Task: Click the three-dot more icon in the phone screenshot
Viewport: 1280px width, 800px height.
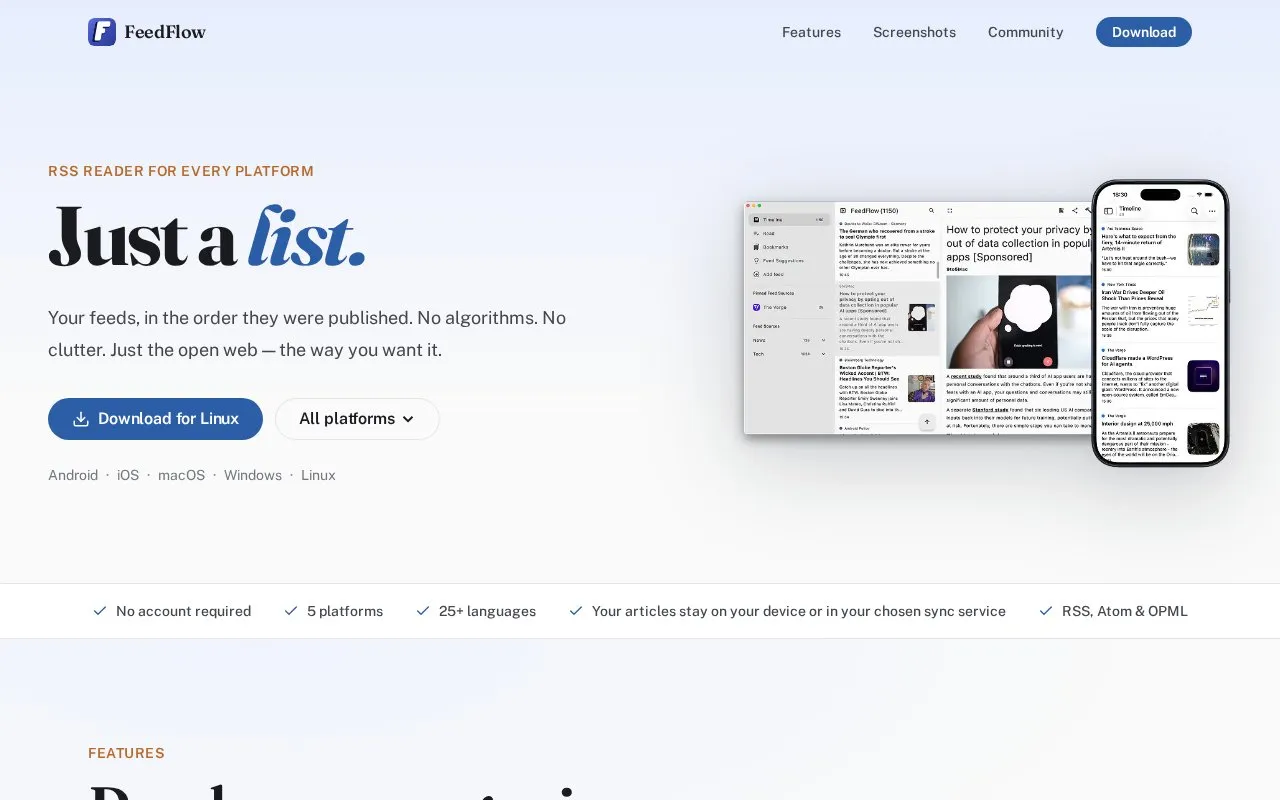Action: 1212,211
